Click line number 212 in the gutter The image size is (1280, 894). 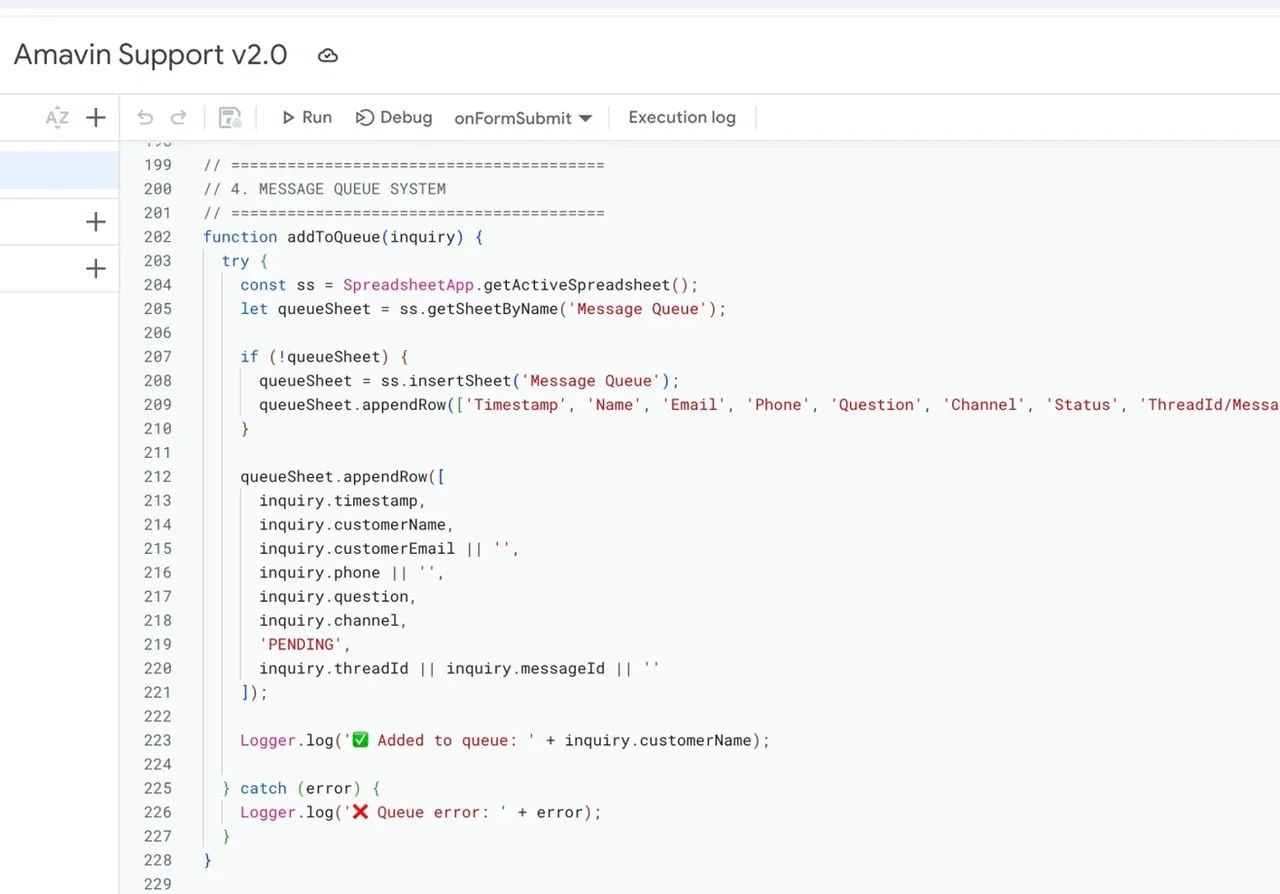pos(157,477)
